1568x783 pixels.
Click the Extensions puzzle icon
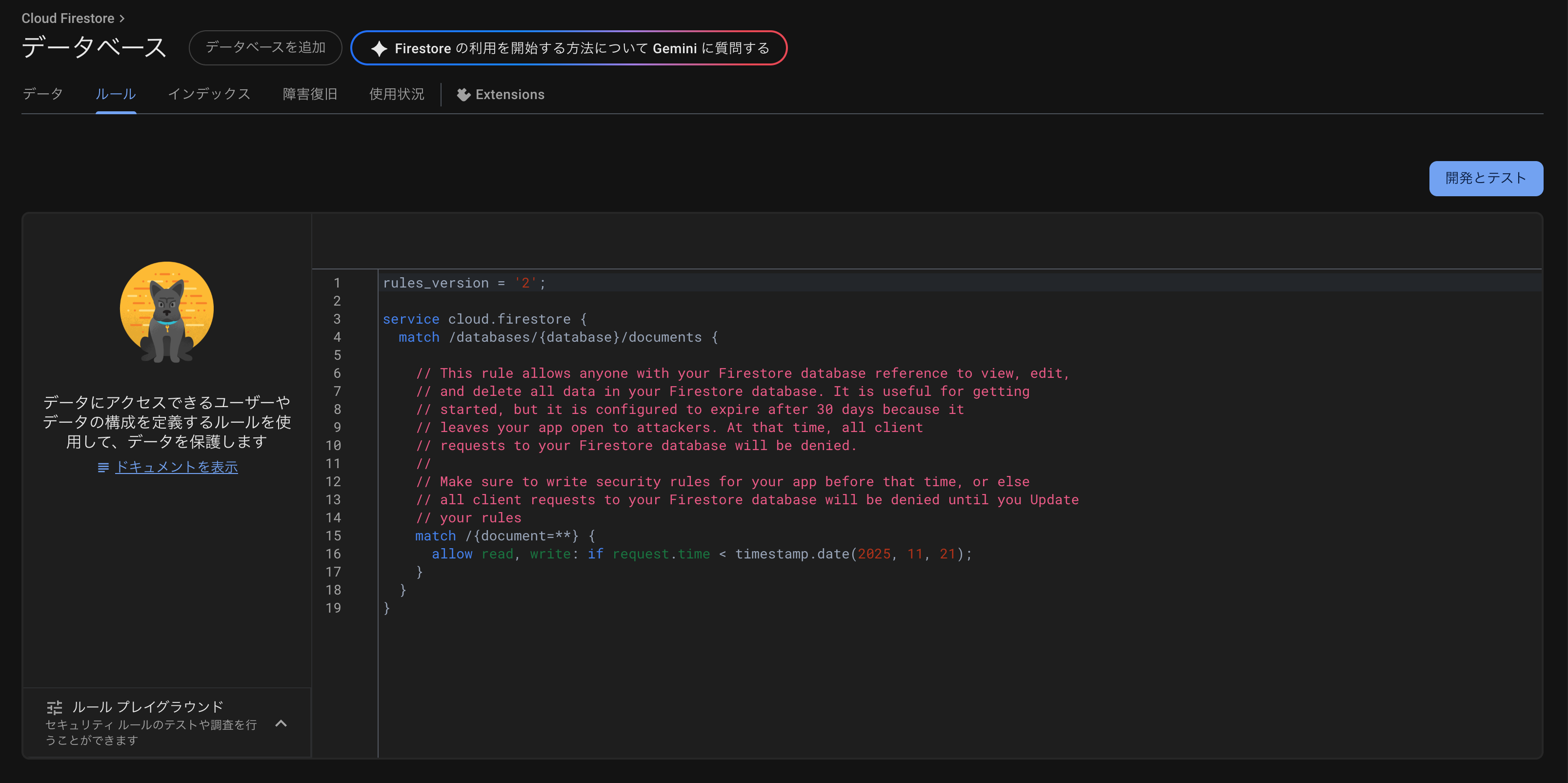(x=463, y=95)
